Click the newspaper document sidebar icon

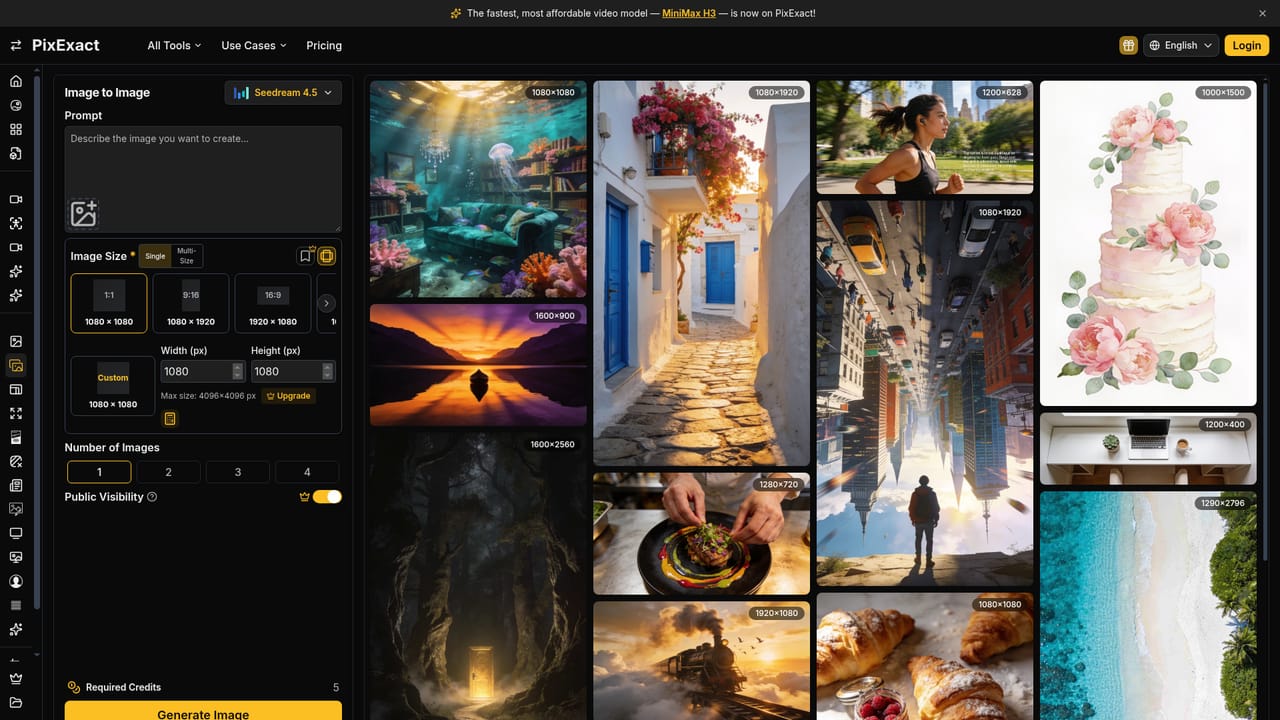pyautogui.click(x=15, y=485)
